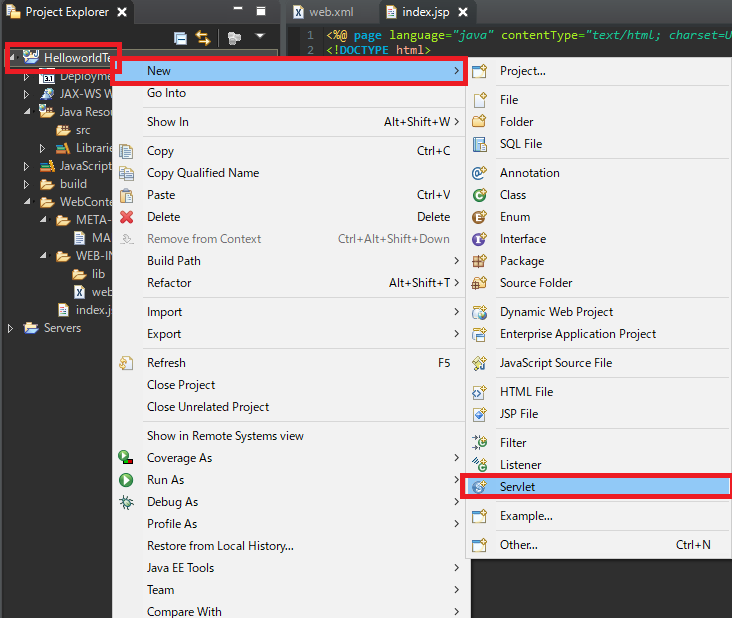
Task: Open the Team submenu
Action: 289,590
